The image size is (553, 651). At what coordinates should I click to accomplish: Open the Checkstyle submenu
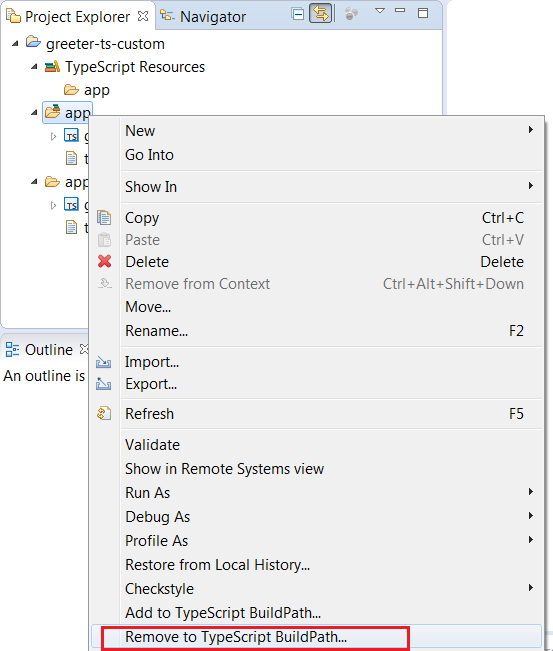(316, 589)
